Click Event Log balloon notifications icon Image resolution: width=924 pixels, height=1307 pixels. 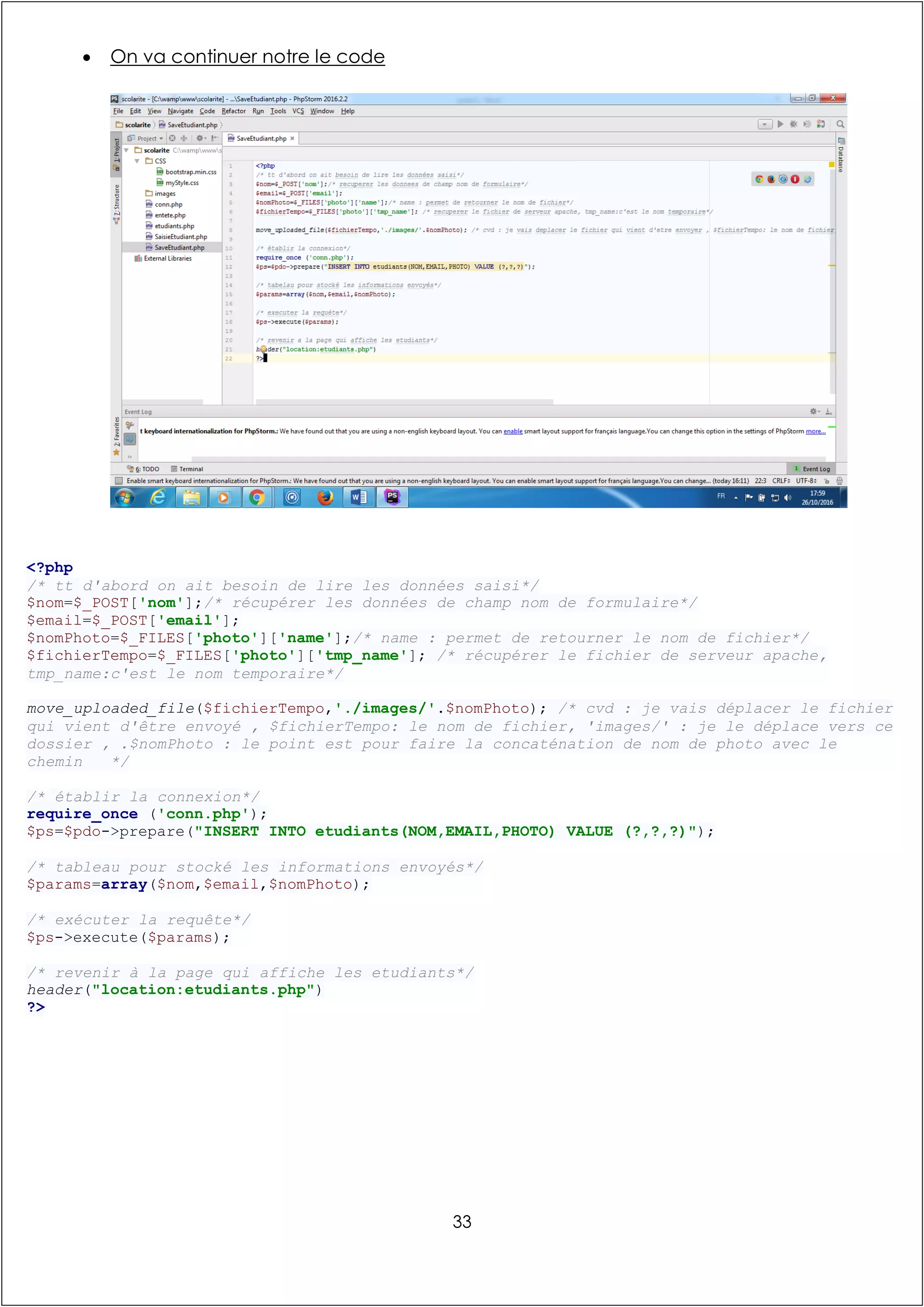click(x=130, y=439)
